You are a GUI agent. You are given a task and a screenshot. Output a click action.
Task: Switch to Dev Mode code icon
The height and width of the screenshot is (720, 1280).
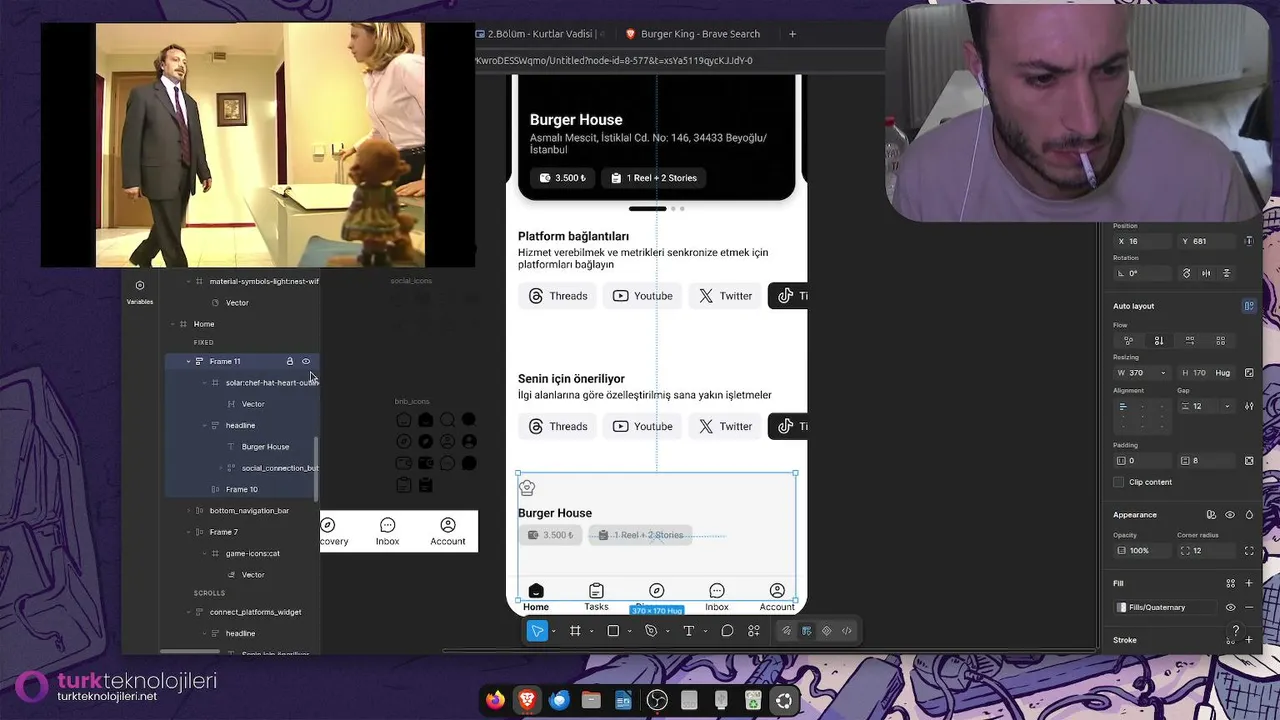pyautogui.click(x=847, y=631)
